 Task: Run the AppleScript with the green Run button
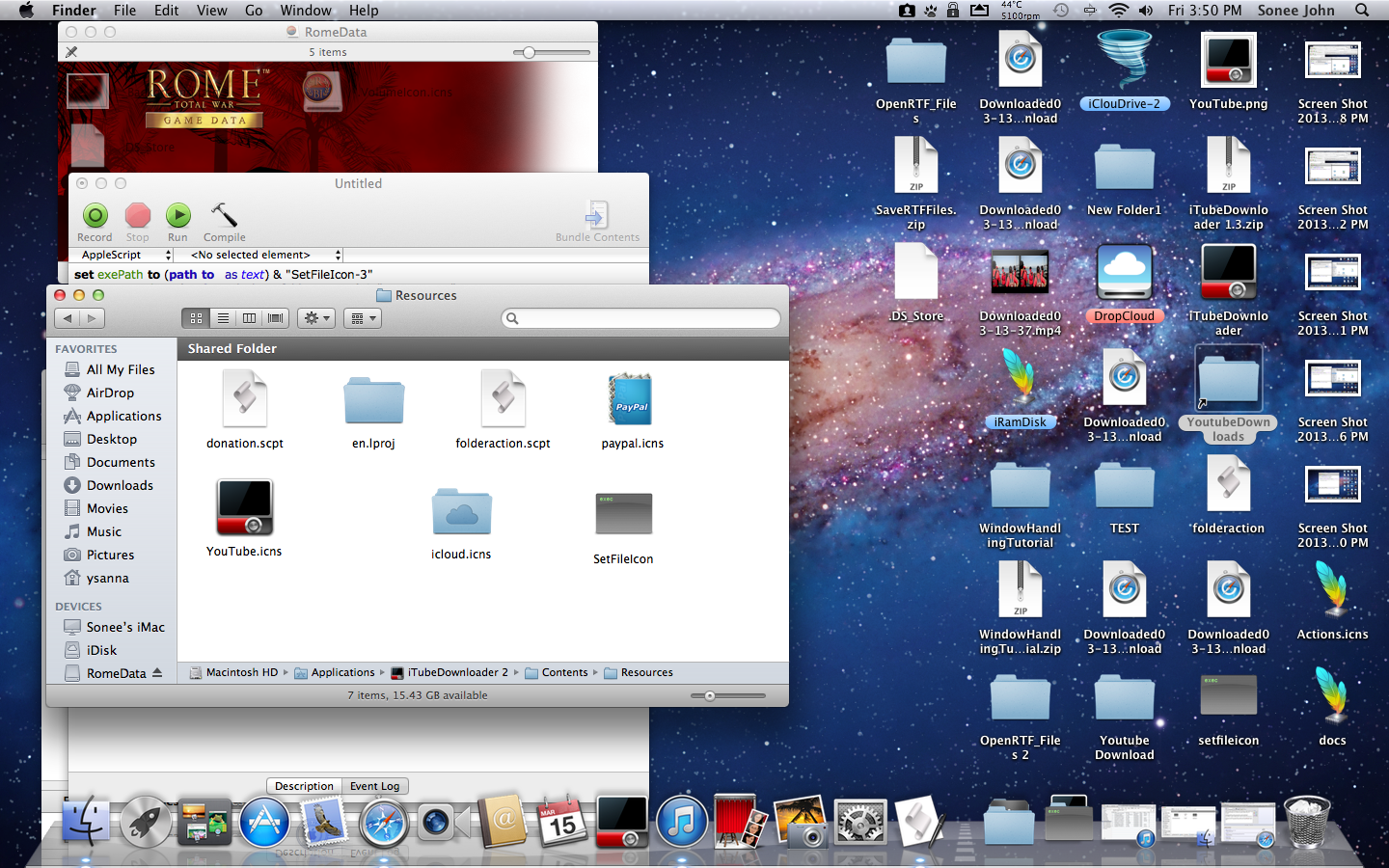(177, 222)
